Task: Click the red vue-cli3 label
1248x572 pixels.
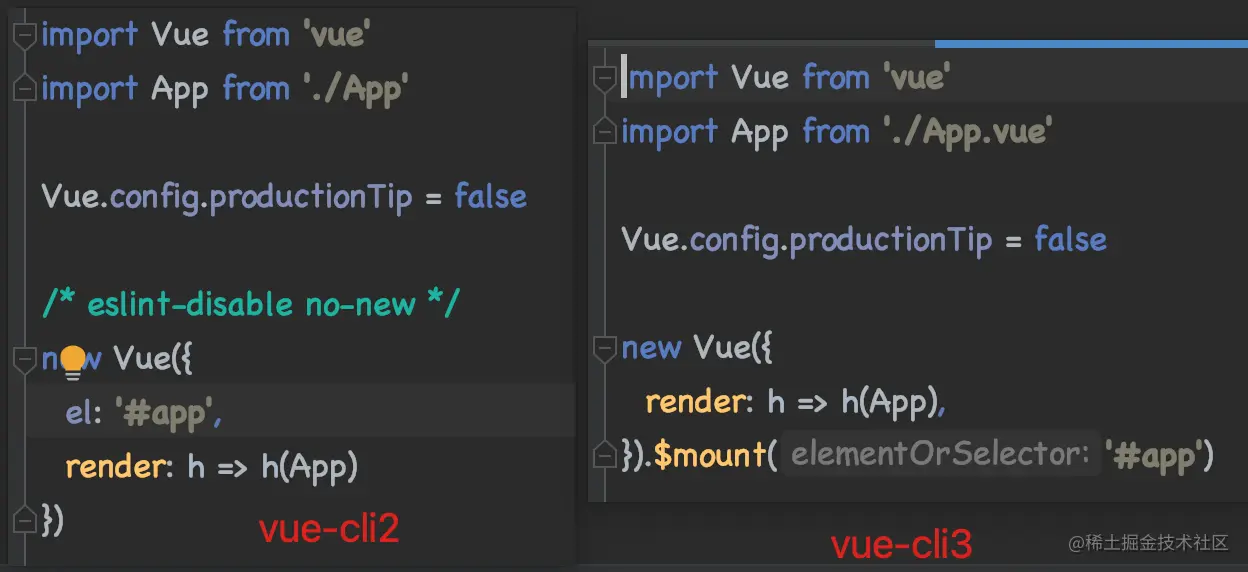Action: pyautogui.click(x=901, y=545)
